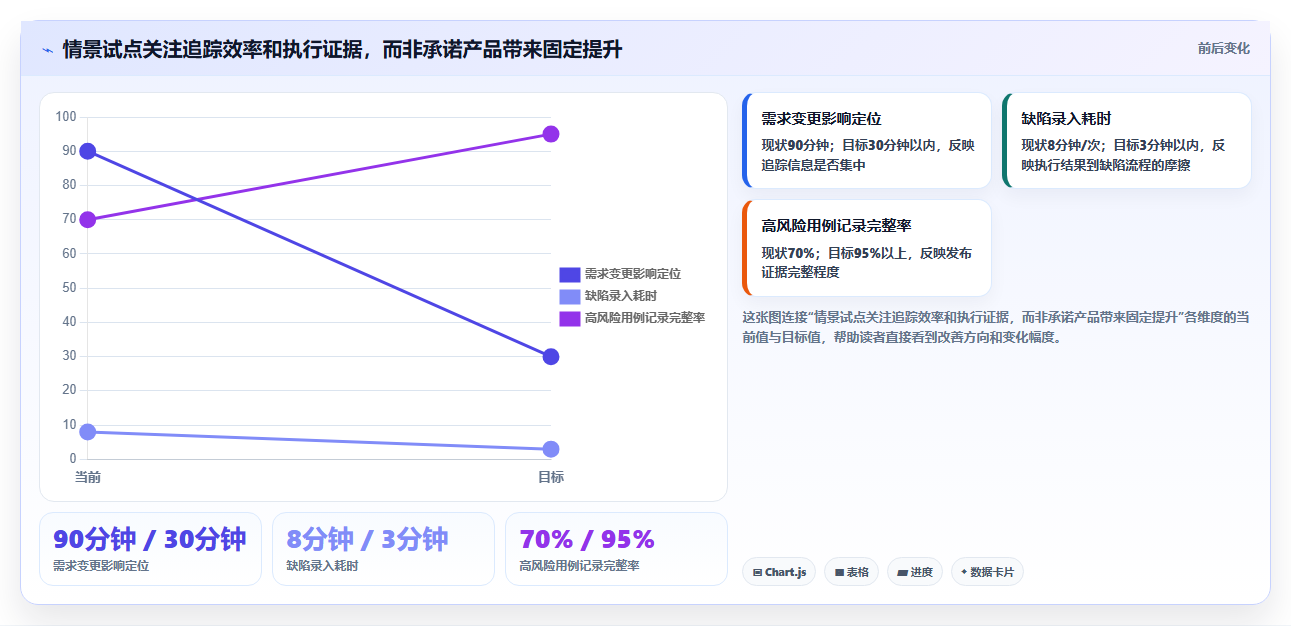Click the 数据卡片 tag chip

click(987, 572)
